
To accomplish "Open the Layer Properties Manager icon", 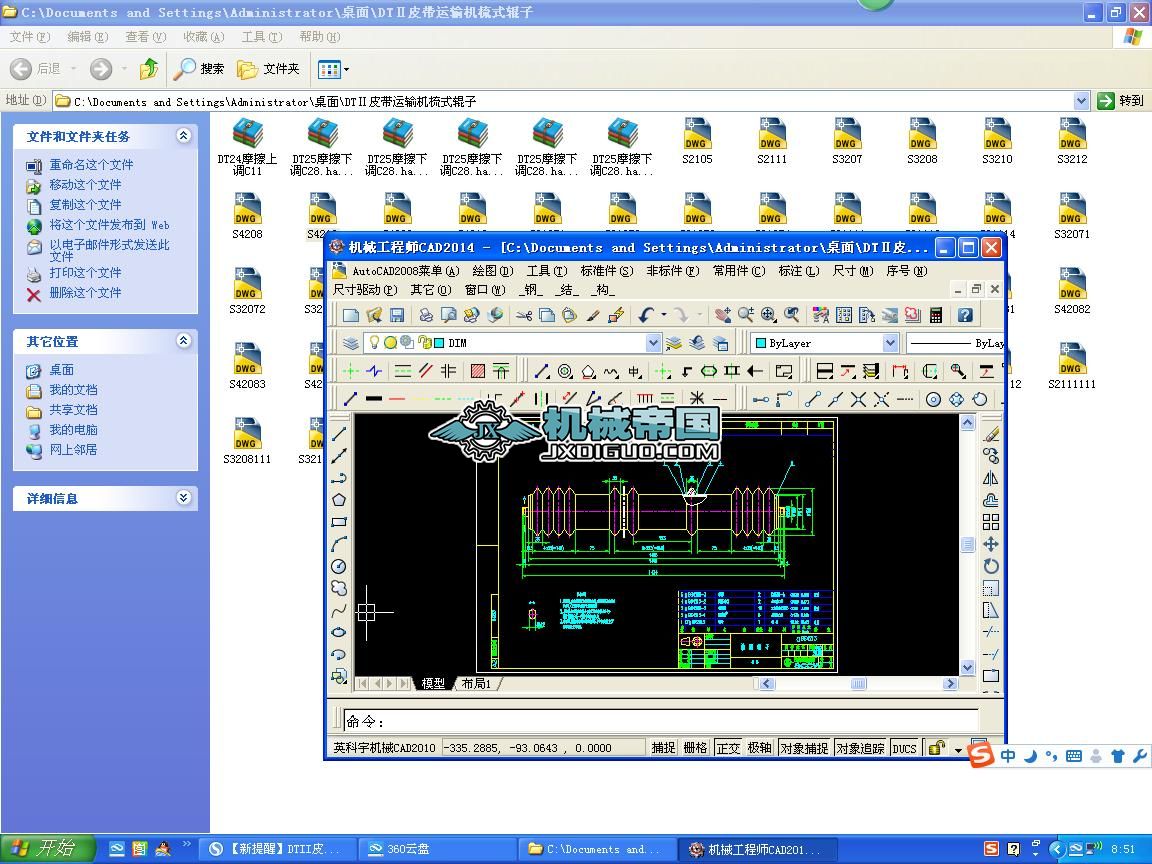I will point(351,343).
